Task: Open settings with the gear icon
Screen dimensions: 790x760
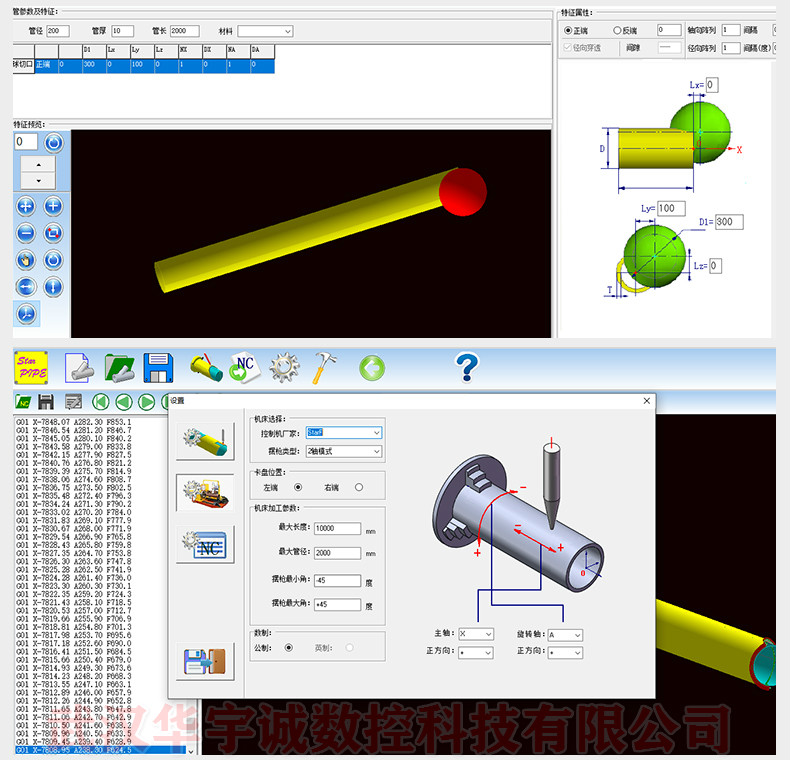Action: [x=285, y=368]
